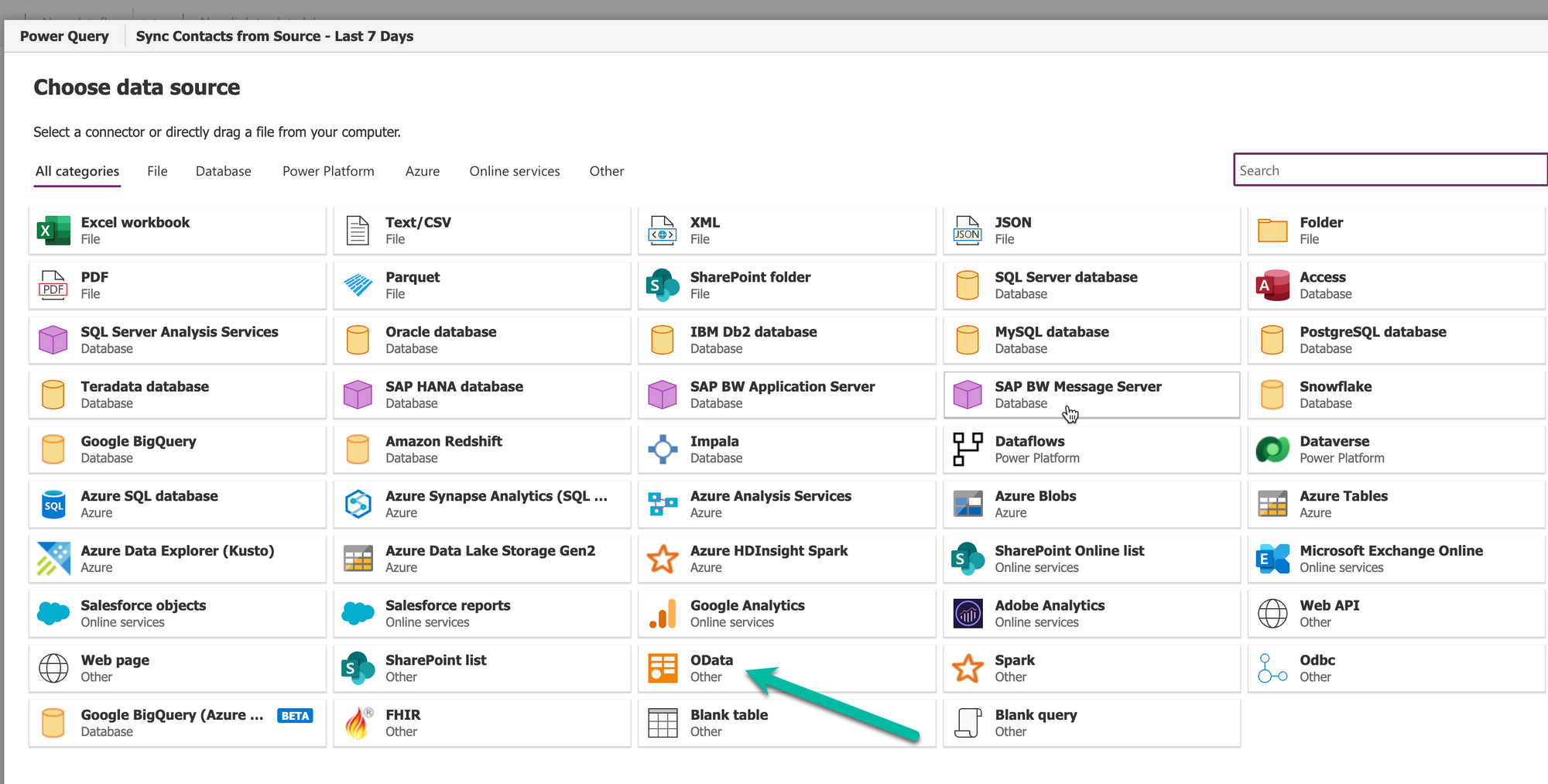The width and height of the screenshot is (1548, 784).
Task: Select the Google BigQuery (Azure ...) BETA connector
Action: click(177, 724)
